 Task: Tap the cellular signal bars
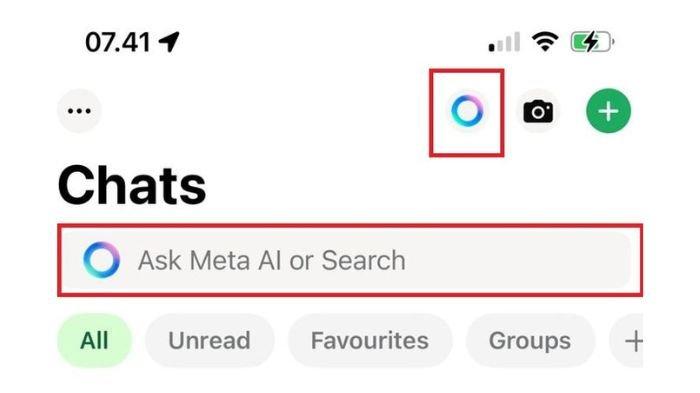coord(504,42)
